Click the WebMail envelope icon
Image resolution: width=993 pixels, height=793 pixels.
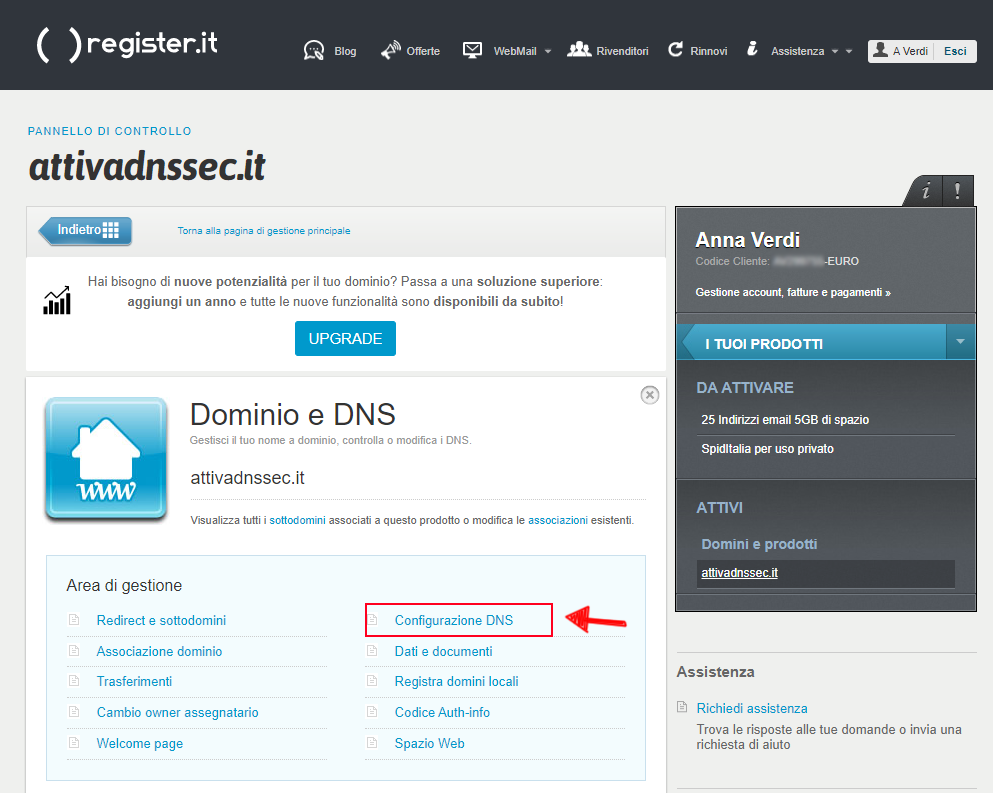click(x=473, y=50)
